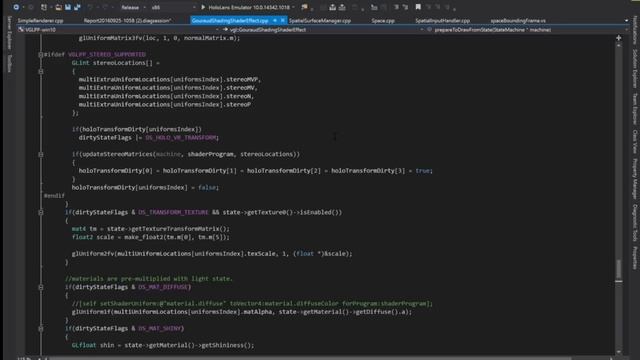The height and width of the screenshot is (360, 640).
Task: Collapse the DS_MAT_SHINY if block
Action: coord(40,329)
